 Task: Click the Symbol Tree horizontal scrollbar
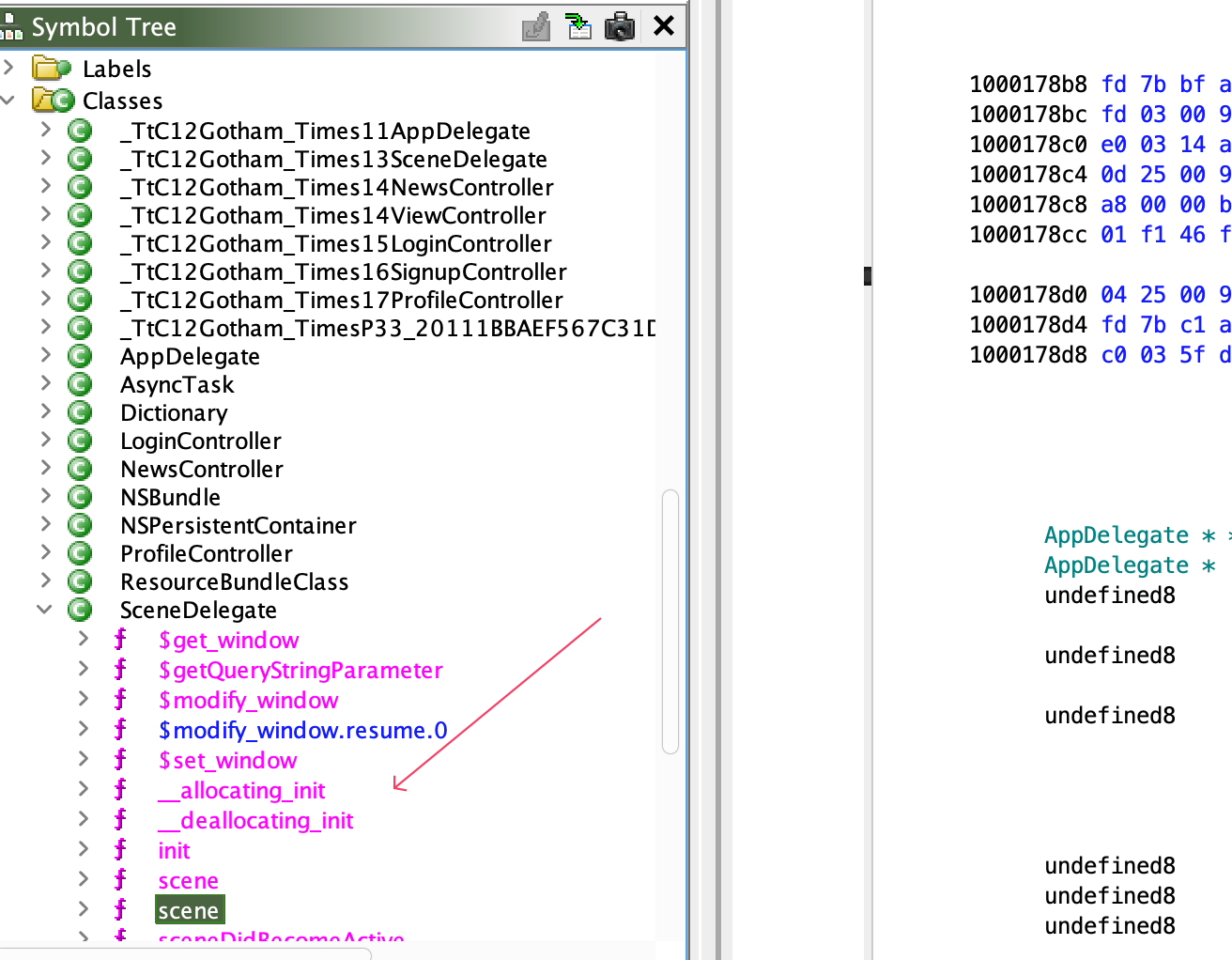point(186,953)
